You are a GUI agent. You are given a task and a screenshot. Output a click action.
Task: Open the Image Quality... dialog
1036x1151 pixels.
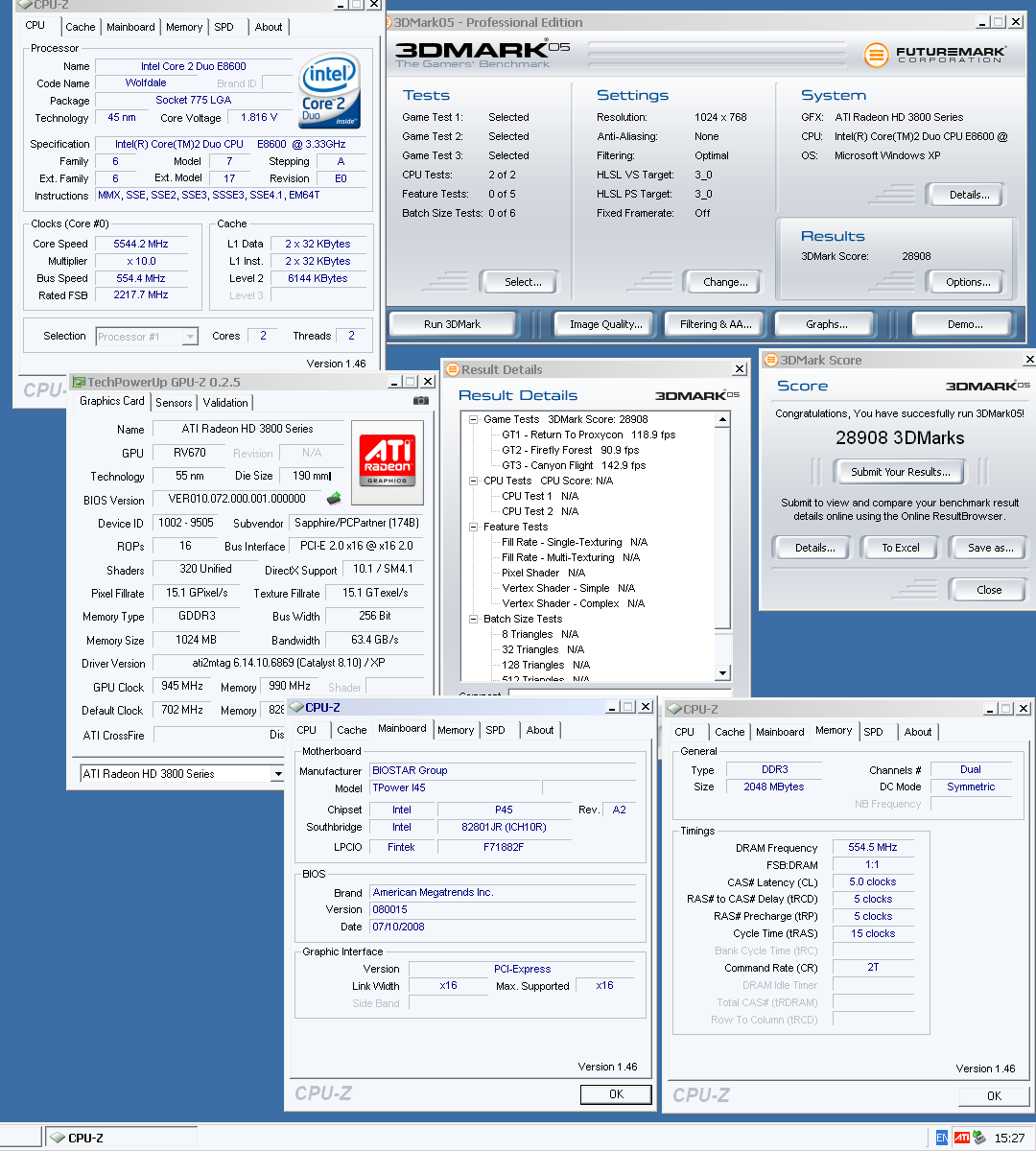tap(605, 324)
